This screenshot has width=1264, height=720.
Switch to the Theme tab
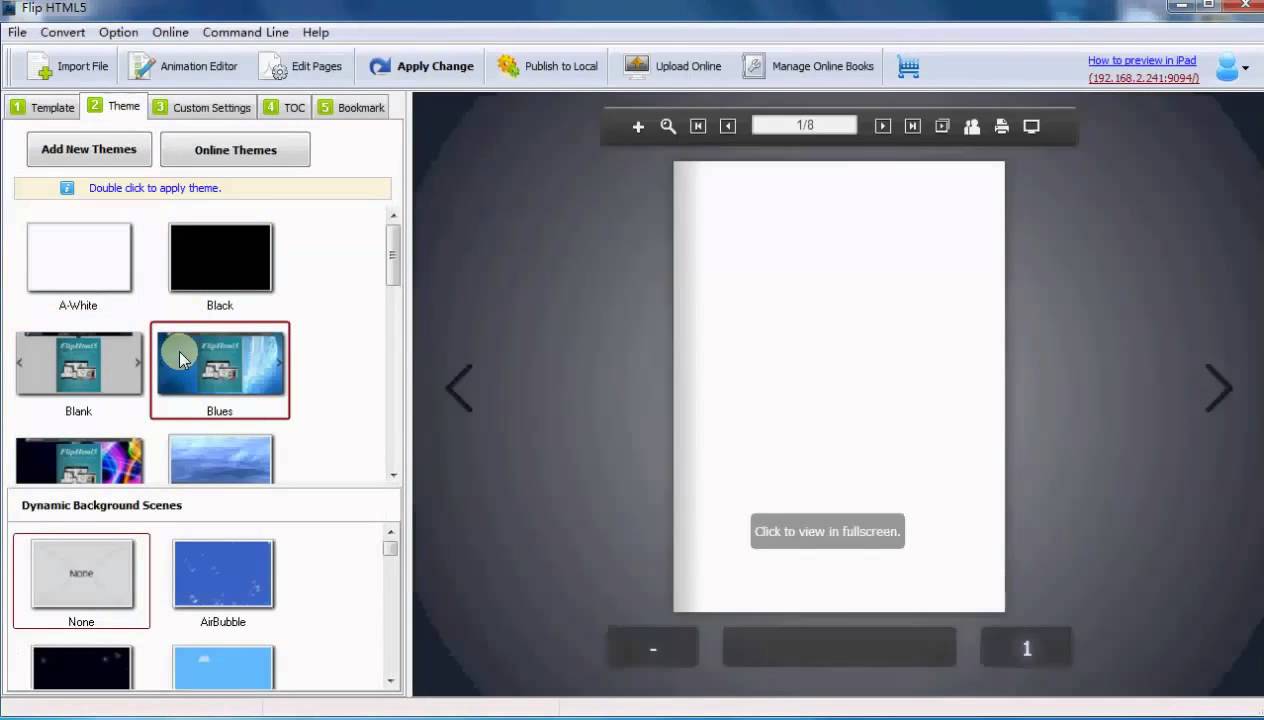[x=114, y=105]
